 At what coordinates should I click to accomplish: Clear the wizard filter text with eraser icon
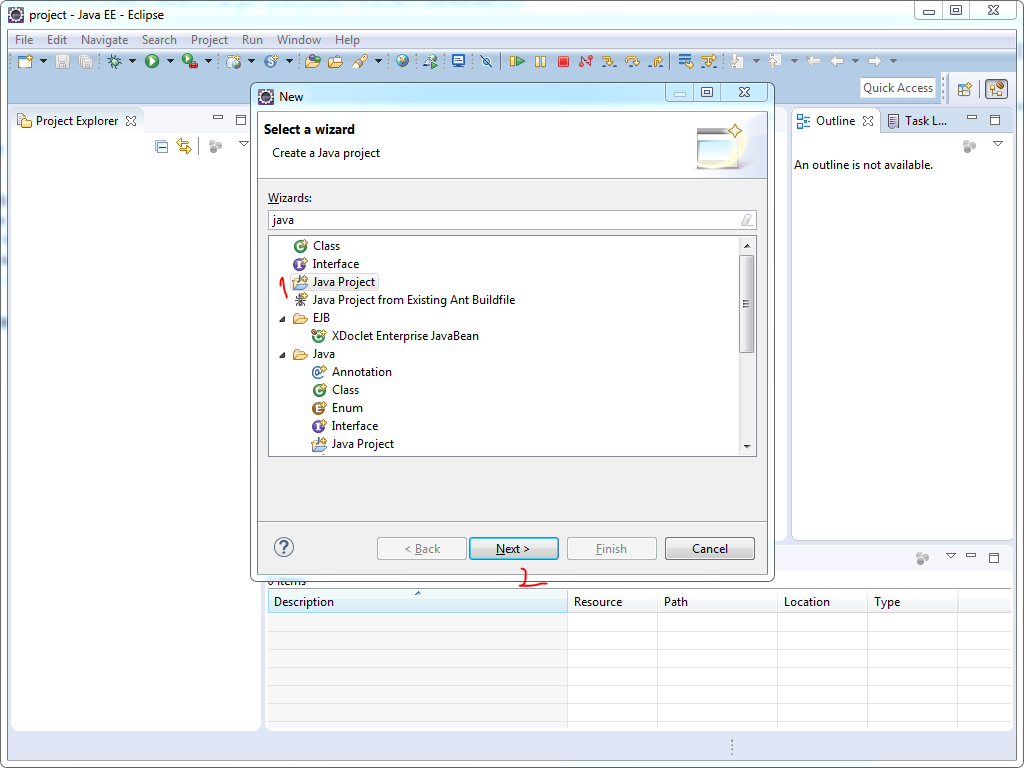[x=746, y=220]
